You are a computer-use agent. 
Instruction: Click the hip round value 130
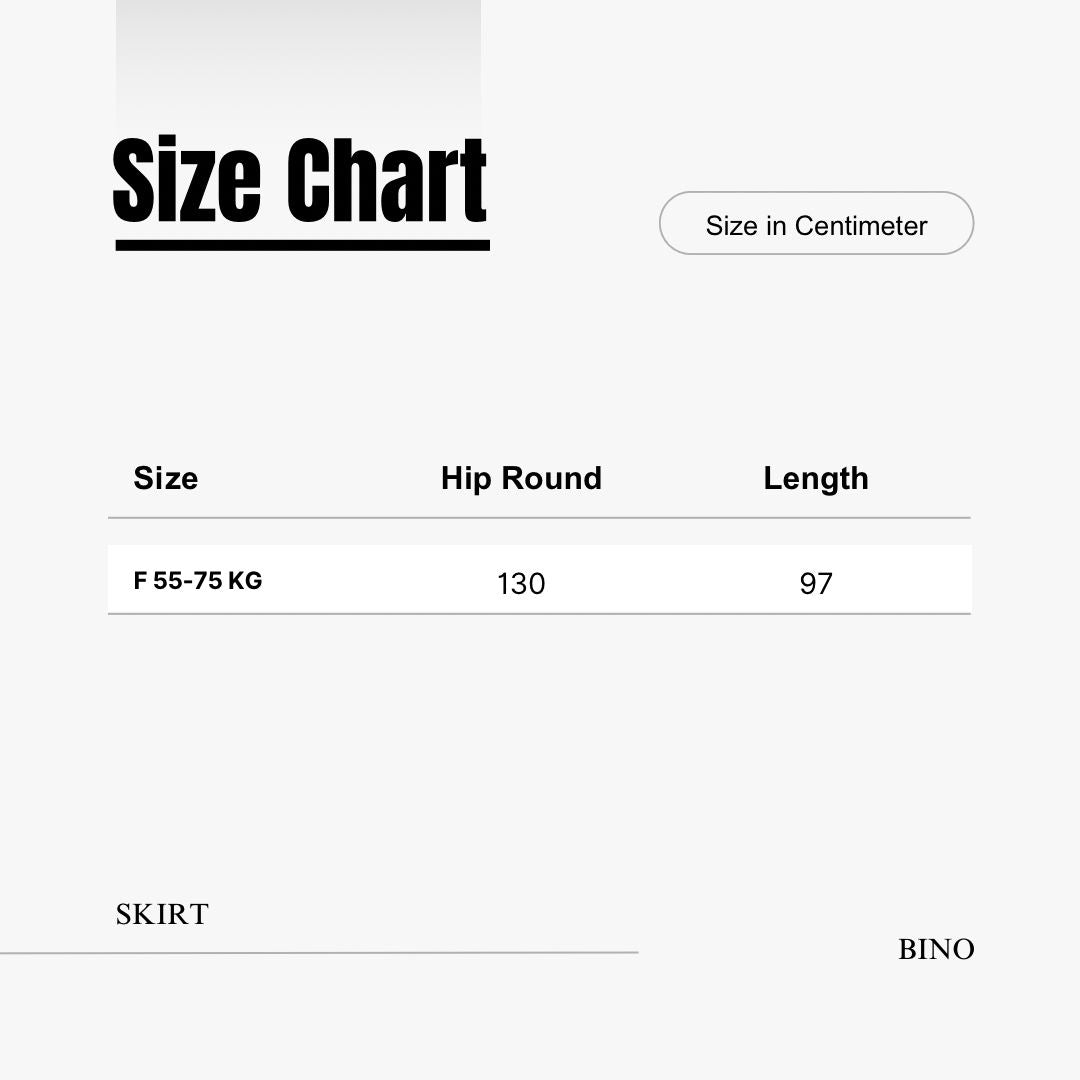coord(521,584)
